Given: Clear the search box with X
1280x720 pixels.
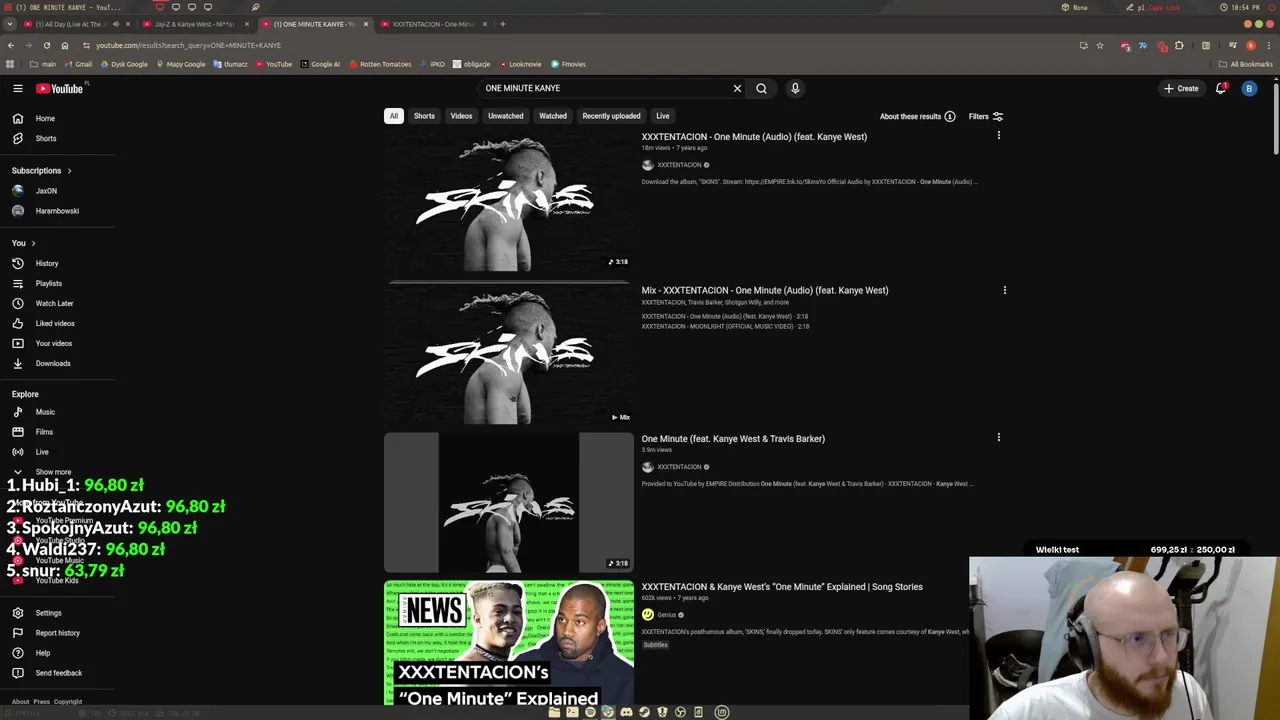Looking at the screenshot, I should pyautogui.click(x=737, y=88).
